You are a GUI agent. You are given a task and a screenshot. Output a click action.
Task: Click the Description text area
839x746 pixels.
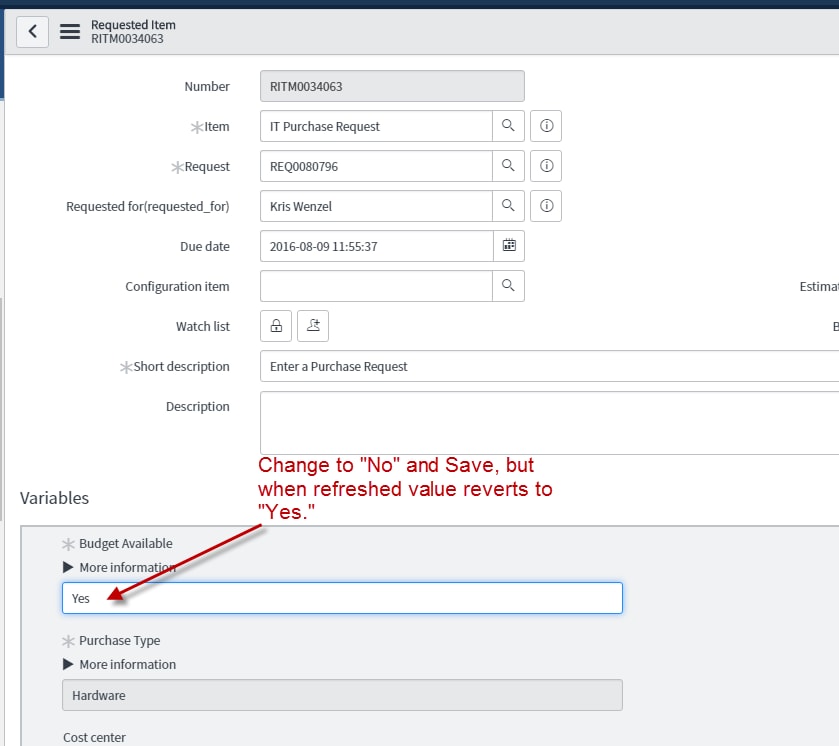click(x=550, y=423)
